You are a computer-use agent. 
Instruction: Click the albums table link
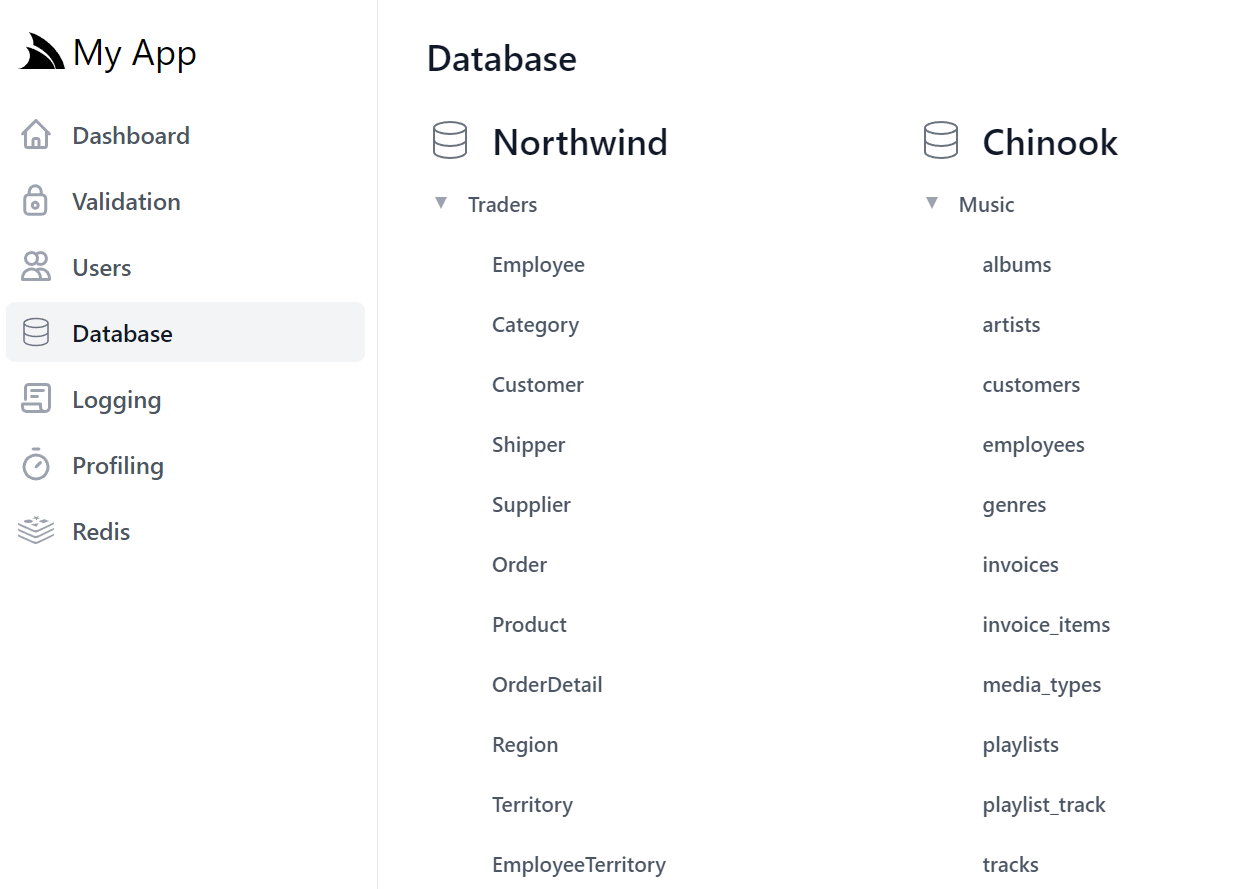pos(1017,265)
